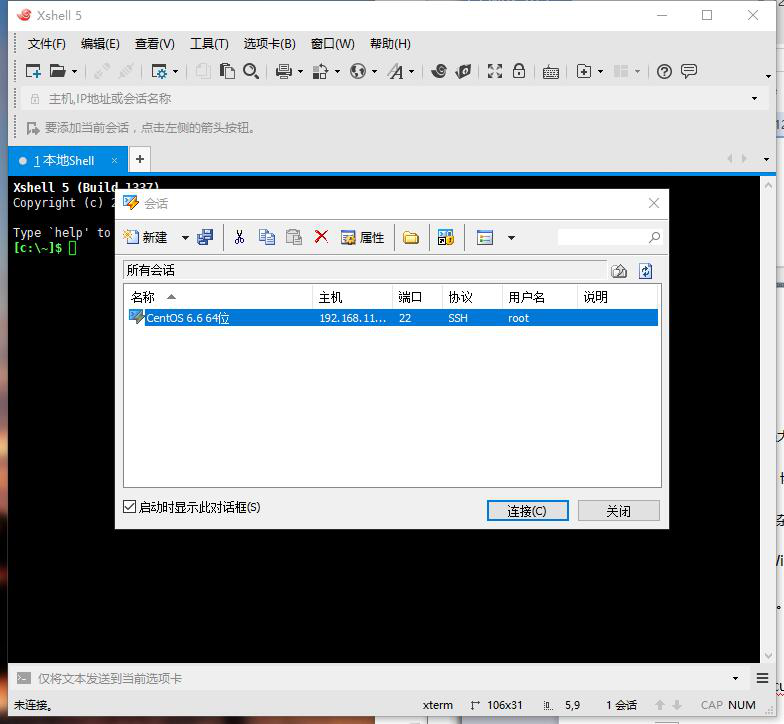Image resolution: width=784 pixels, height=724 pixels.
Task: Click the search magnifier in Sessions dialog
Action: pyautogui.click(x=654, y=237)
